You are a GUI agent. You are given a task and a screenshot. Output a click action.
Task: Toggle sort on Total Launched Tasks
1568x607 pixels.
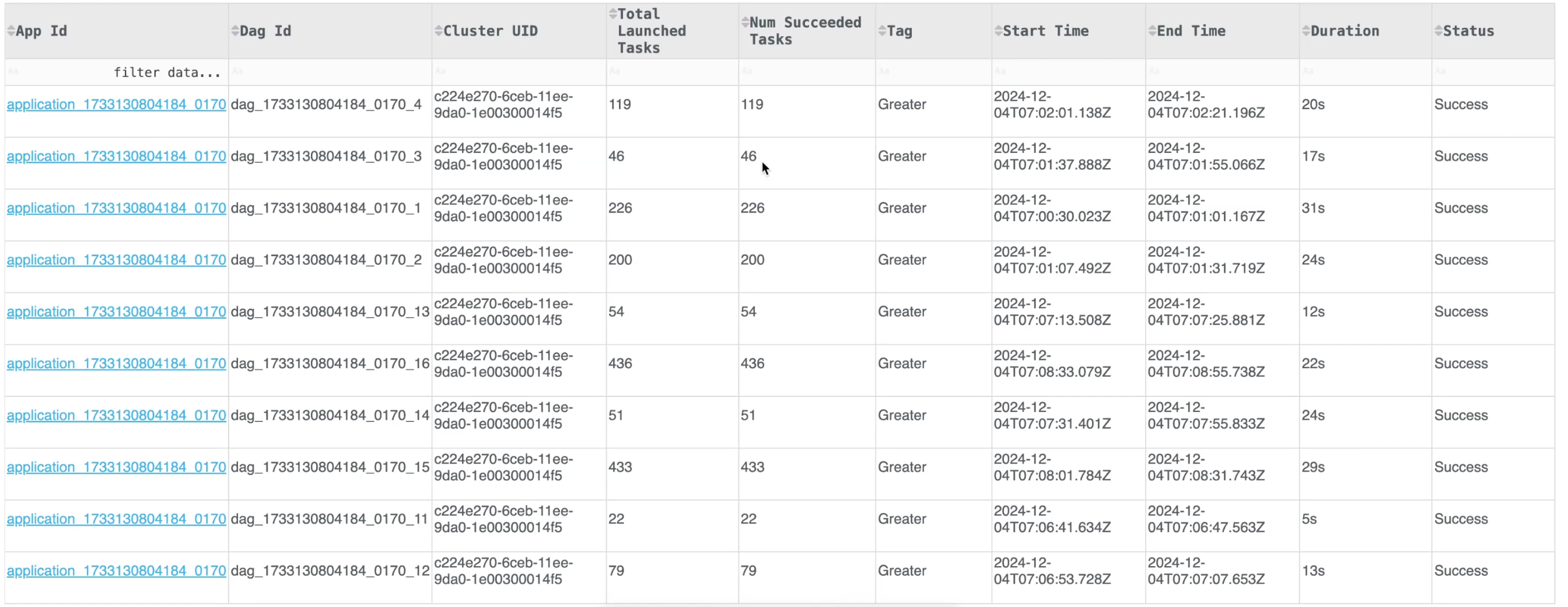[x=613, y=14]
